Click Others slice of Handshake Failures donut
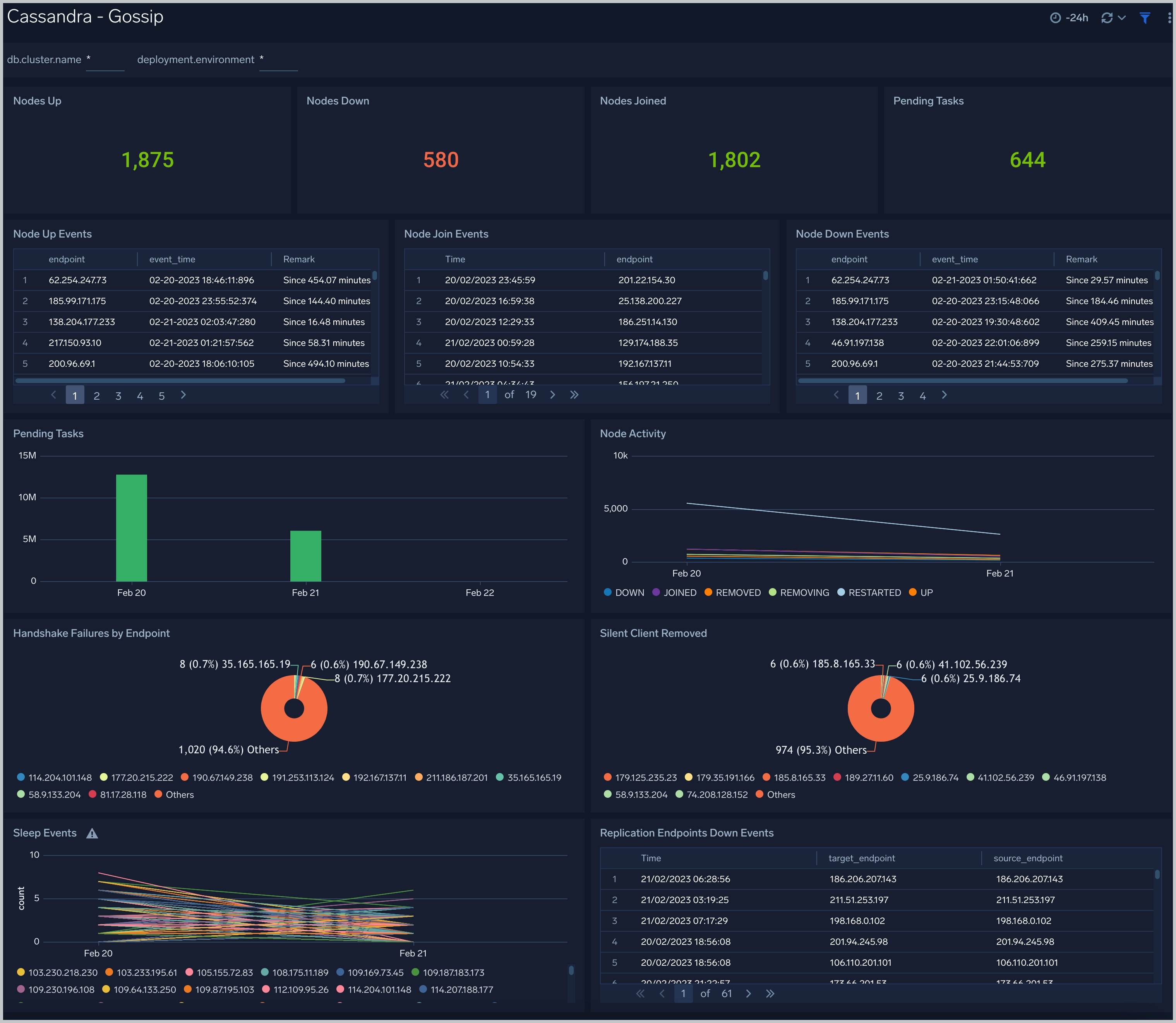Screen dimensions: 1176x1023 coord(294,730)
